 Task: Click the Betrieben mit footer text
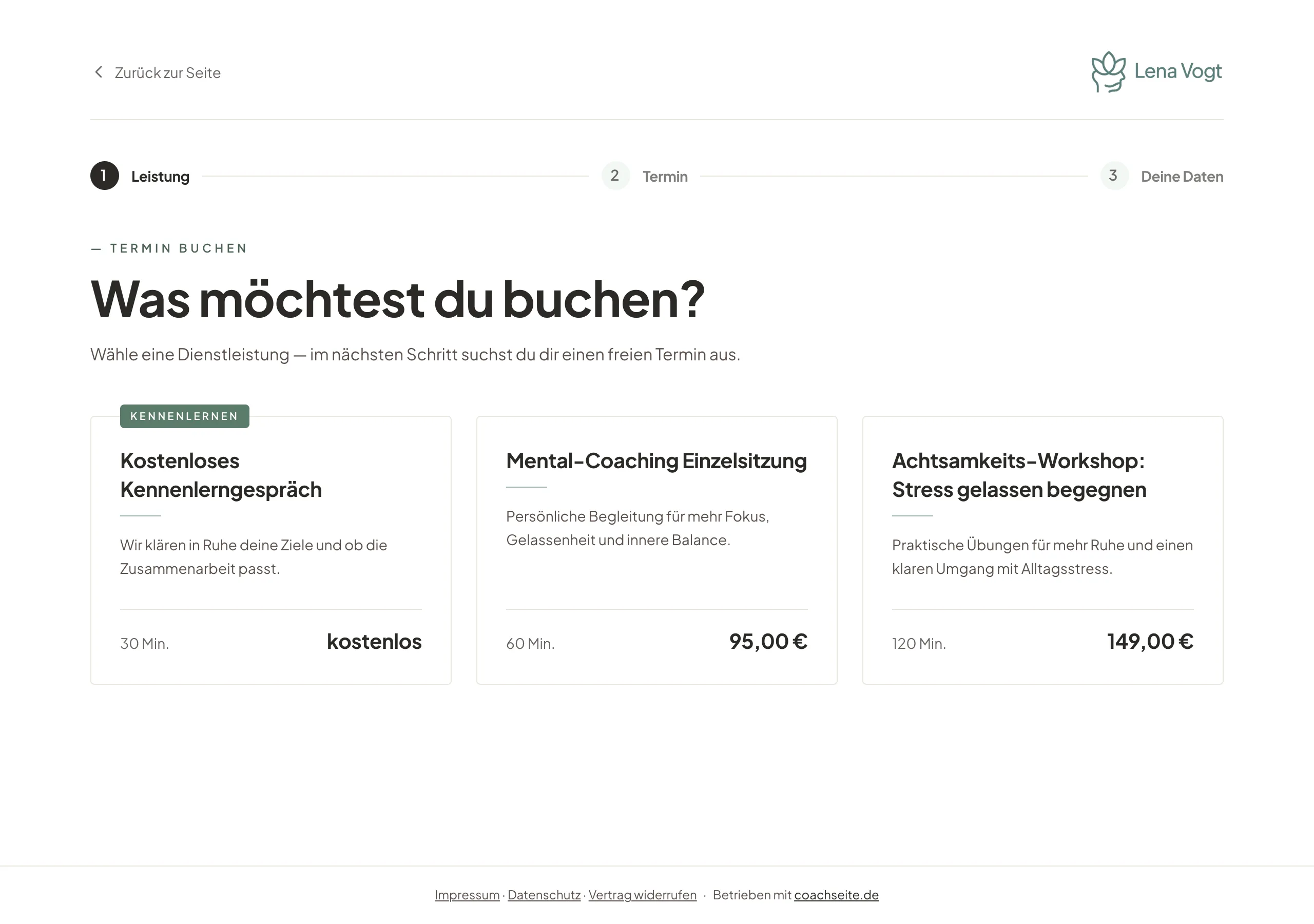752,895
